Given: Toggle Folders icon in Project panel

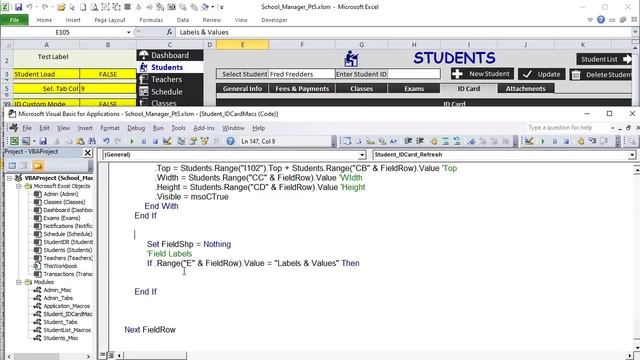Looking at the screenshot, I should tap(38, 166).
